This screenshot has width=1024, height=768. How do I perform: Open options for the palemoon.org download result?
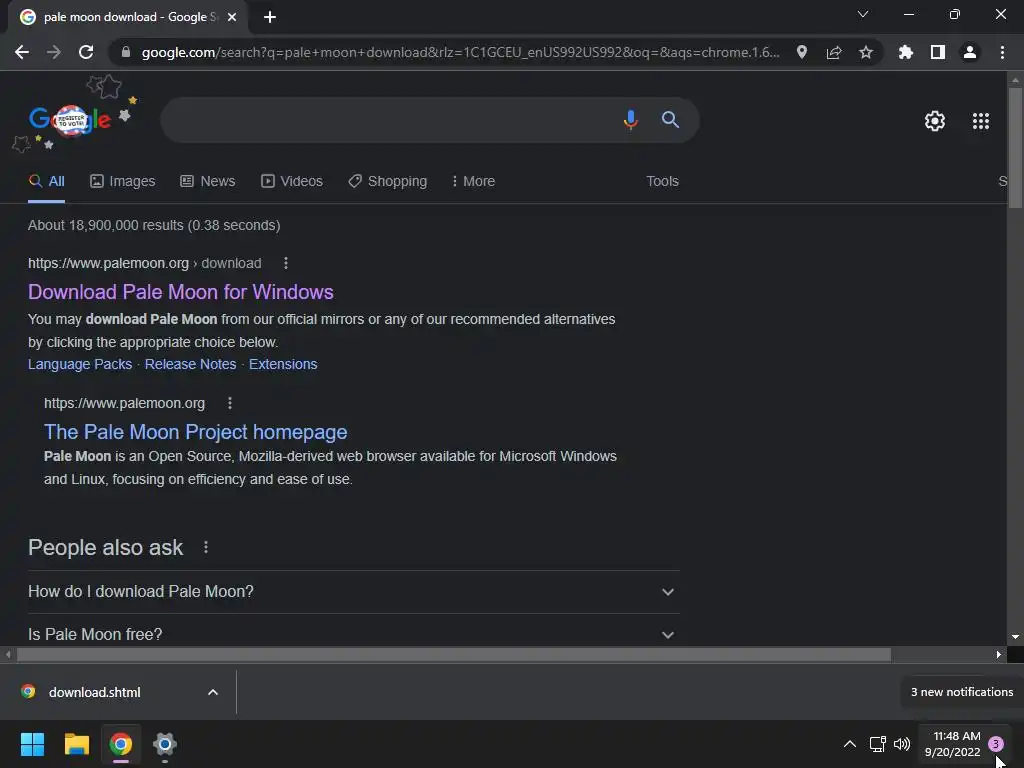tap(285, 263)
